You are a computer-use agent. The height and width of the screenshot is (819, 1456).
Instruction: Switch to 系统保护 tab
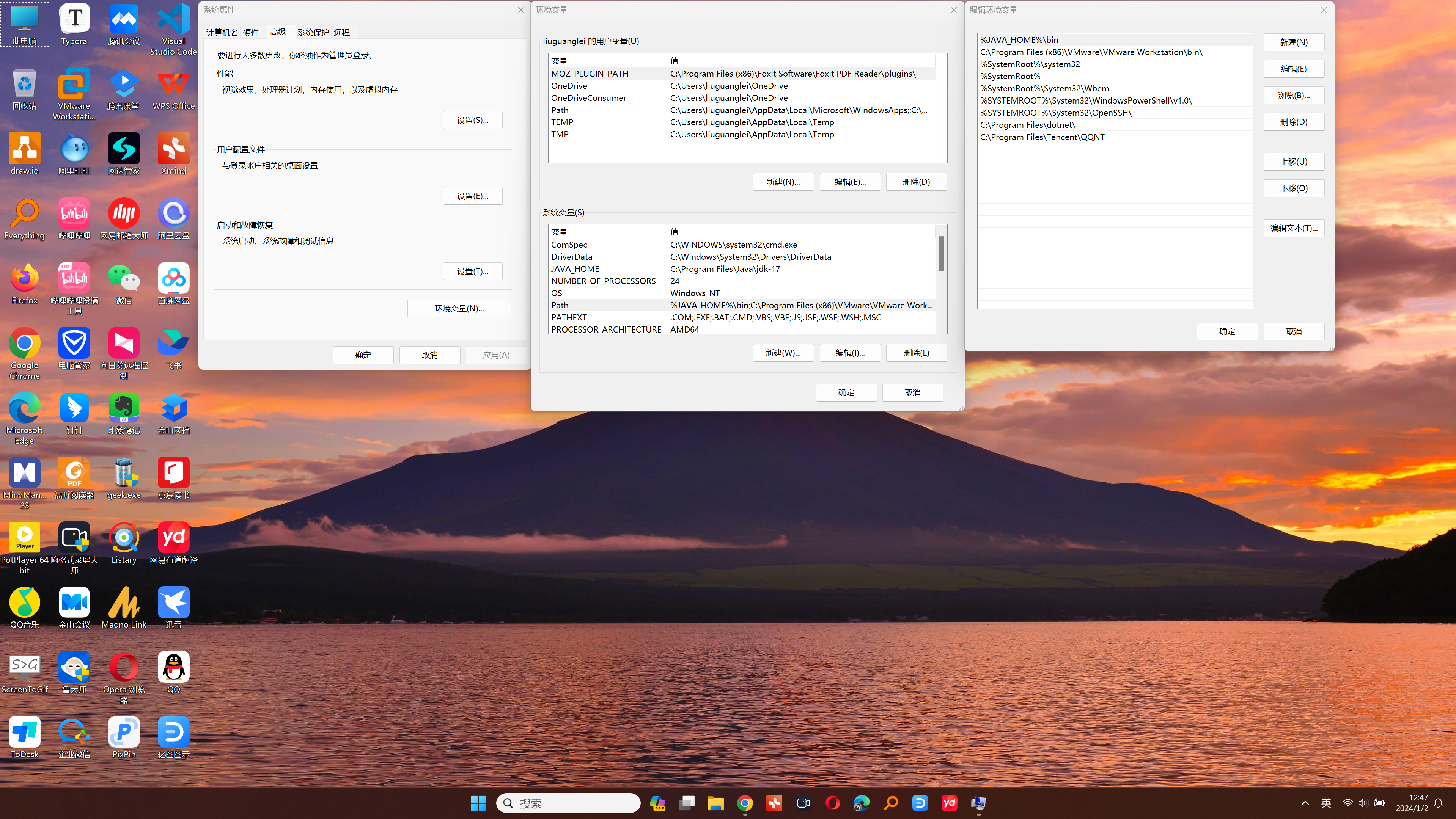tap(313, 32)
